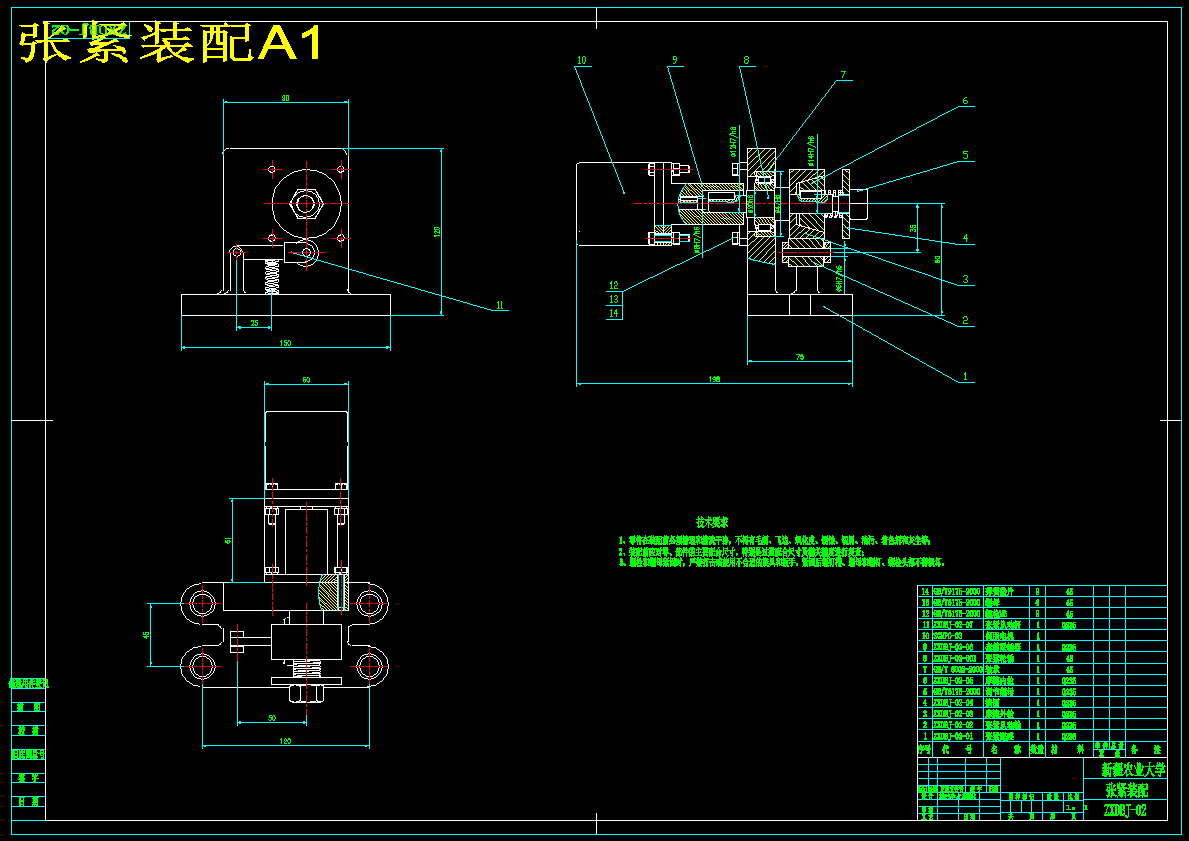The width and height of the screenshot is (1189, 841).
Task: Select balloon number 2 beside the section view
Action: pos(965,320)
